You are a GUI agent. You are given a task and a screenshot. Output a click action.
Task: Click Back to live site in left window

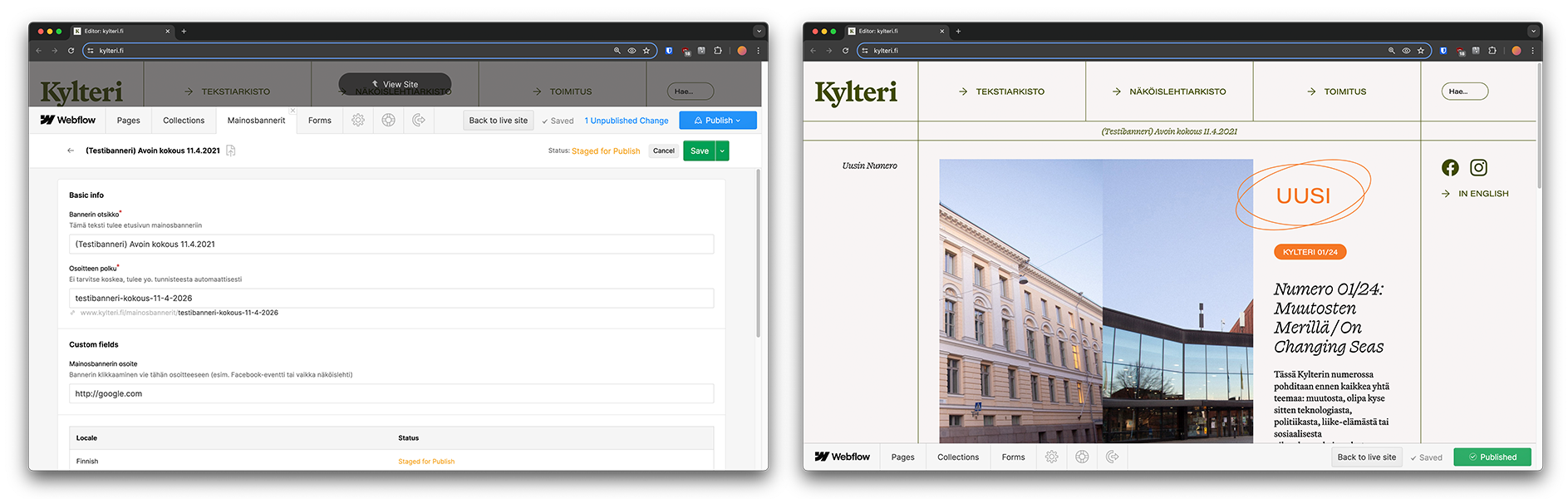pos(499,121)
